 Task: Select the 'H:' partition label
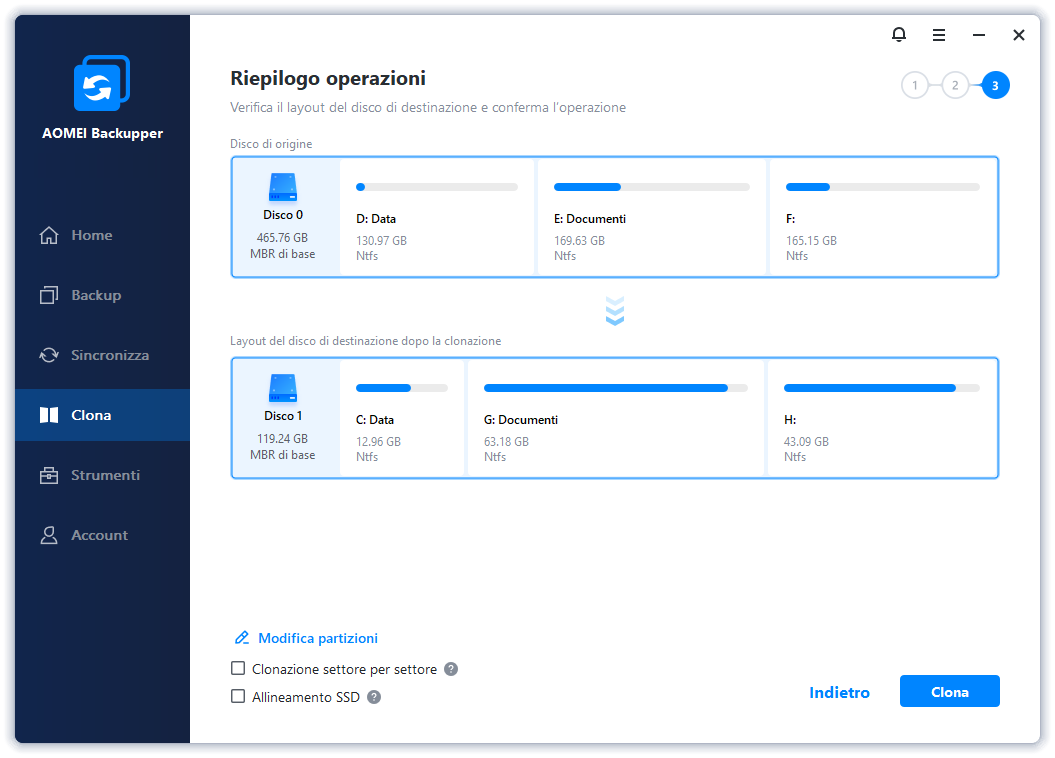tap(790, 420)
